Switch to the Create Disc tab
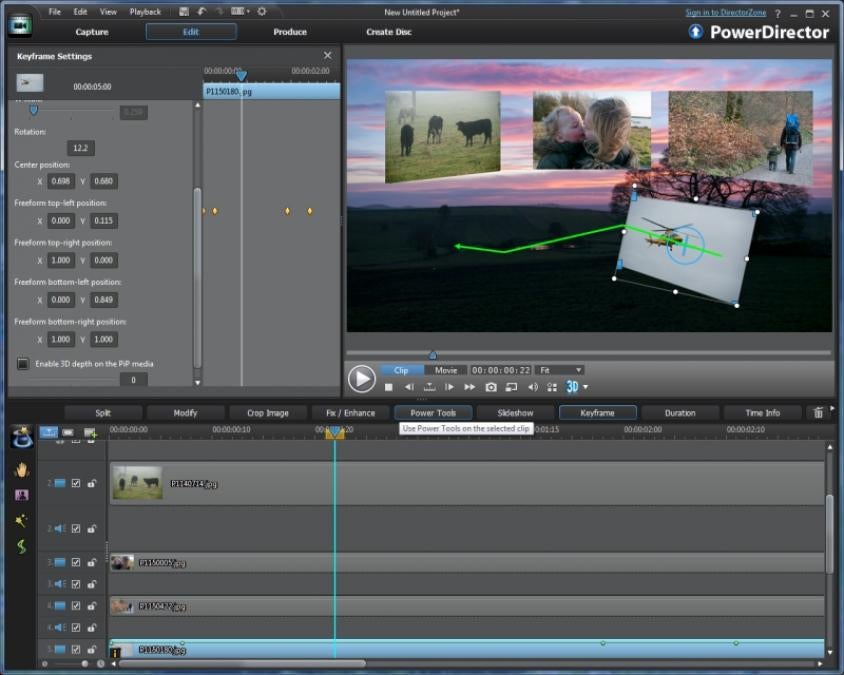Image resolution: width=844 pixels, height=675 pixels. tap(389, 32)
